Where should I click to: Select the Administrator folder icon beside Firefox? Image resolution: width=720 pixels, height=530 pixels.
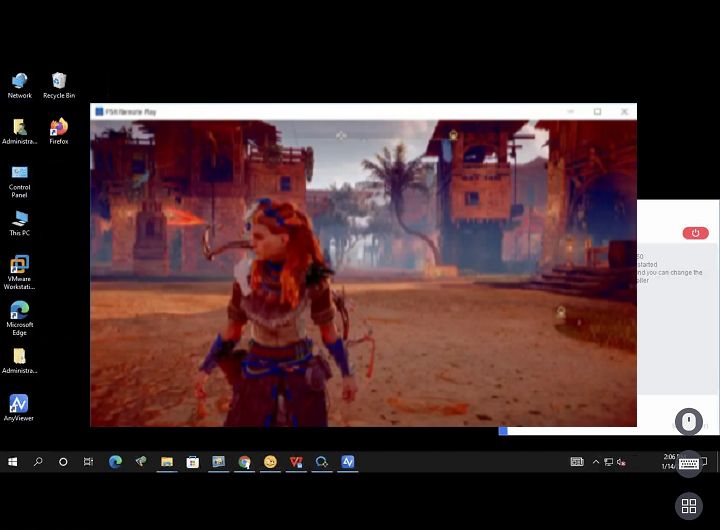tap(19, 131)
